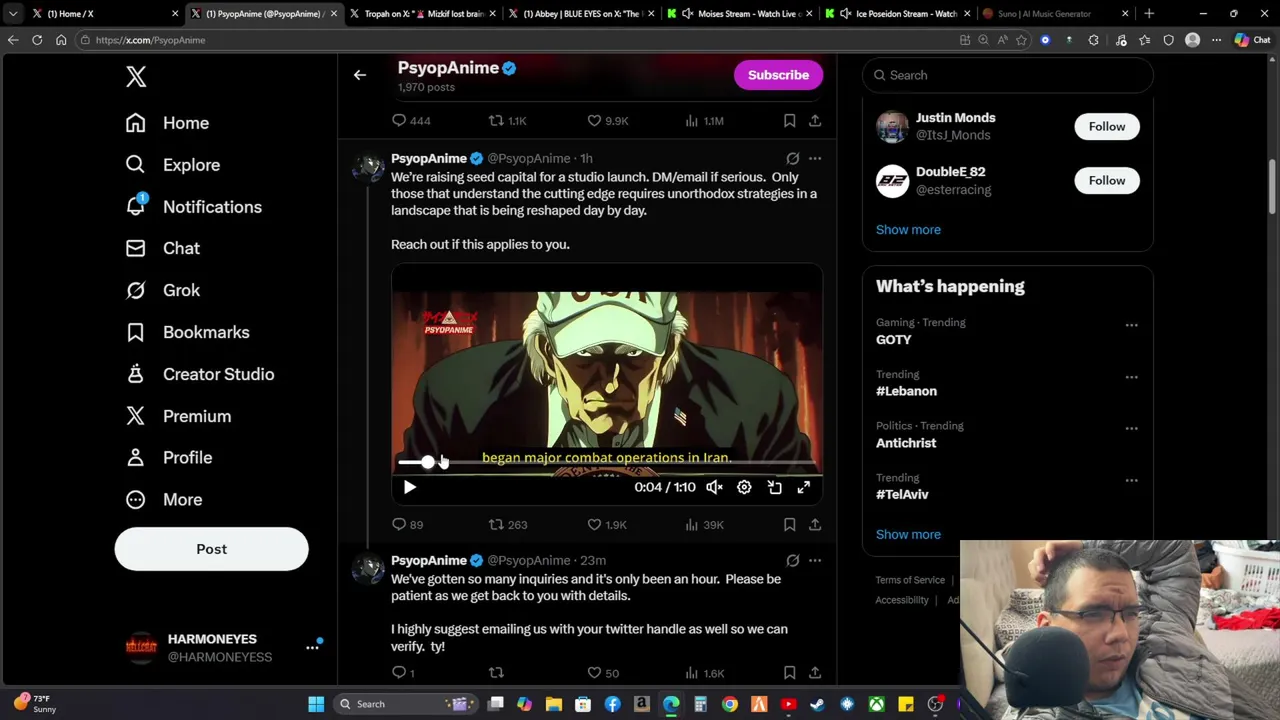Go back using profile back arrow
The height and width of the screenshot is (720, 1280).
click(x=360, y=75)
